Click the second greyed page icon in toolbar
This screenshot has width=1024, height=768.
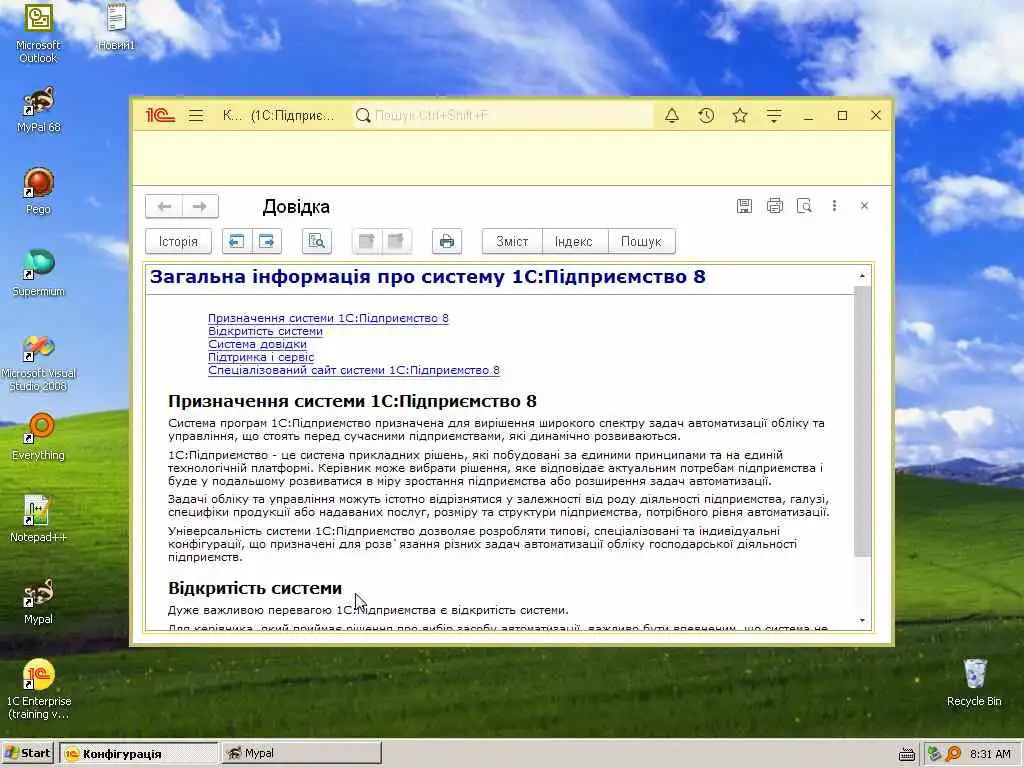click(396, 242)
